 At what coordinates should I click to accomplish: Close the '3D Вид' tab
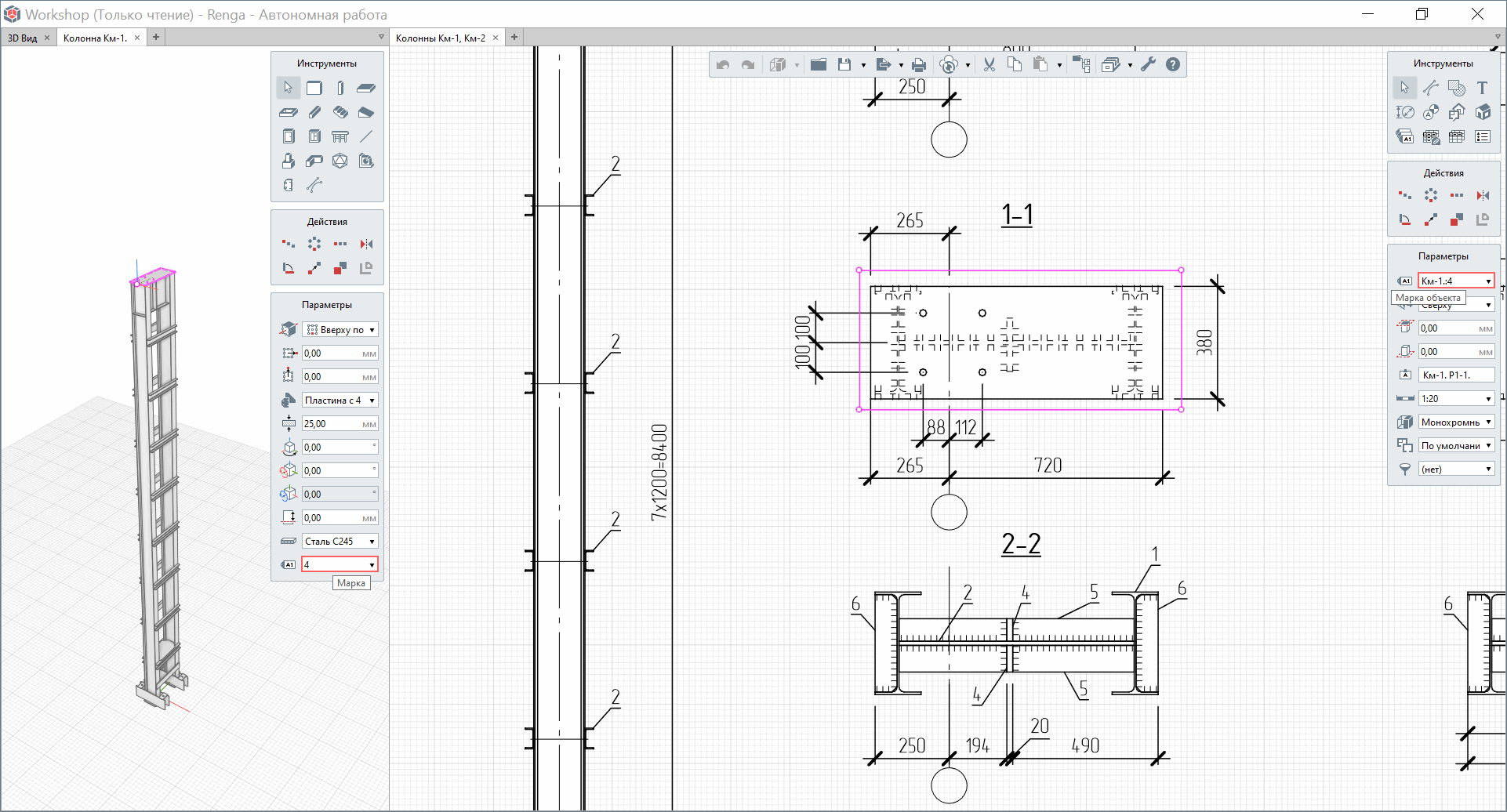(x=47, y=38)
